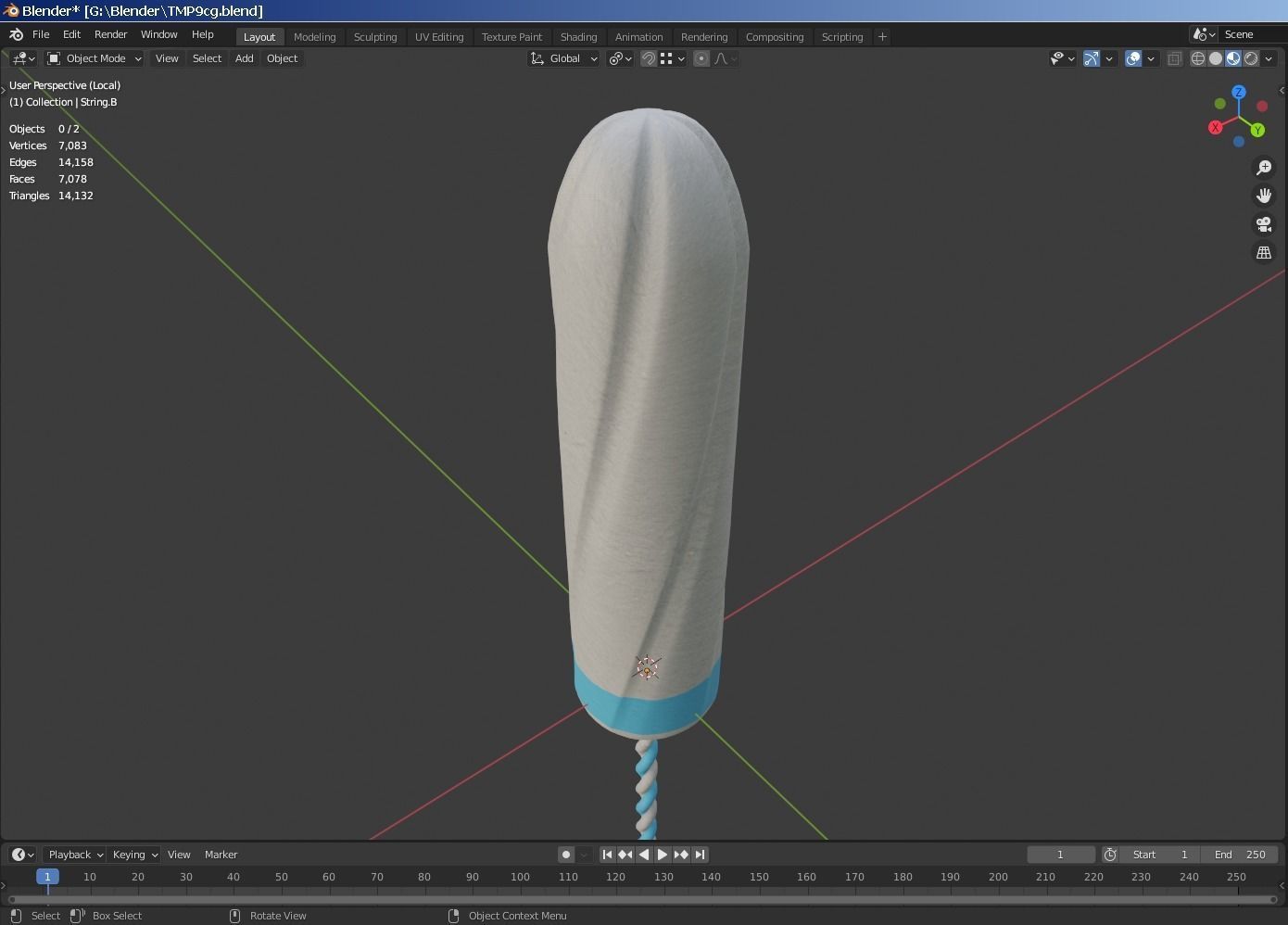Toggle auto keying record button
Viewport: 1288px width, 925px height.
point(566,855)
